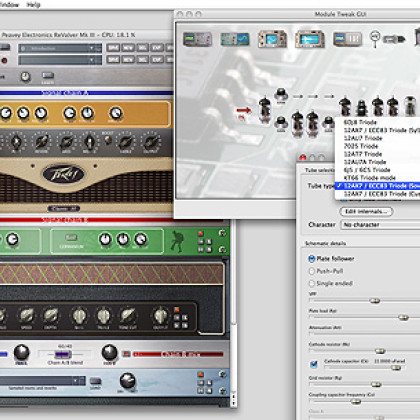Open the analyzer icon showing a blue sine wave
The width and height of the screenshot is (420, 420).
click(235, 39)
